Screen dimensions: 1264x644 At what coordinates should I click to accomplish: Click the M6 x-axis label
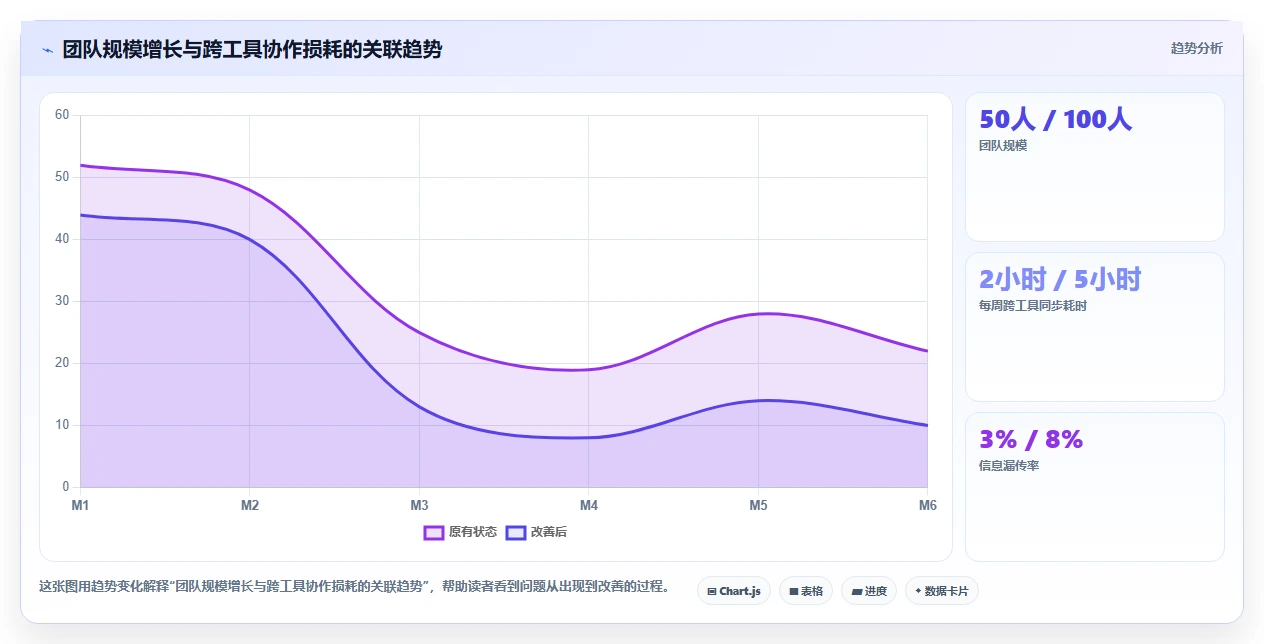click(928, 506)
